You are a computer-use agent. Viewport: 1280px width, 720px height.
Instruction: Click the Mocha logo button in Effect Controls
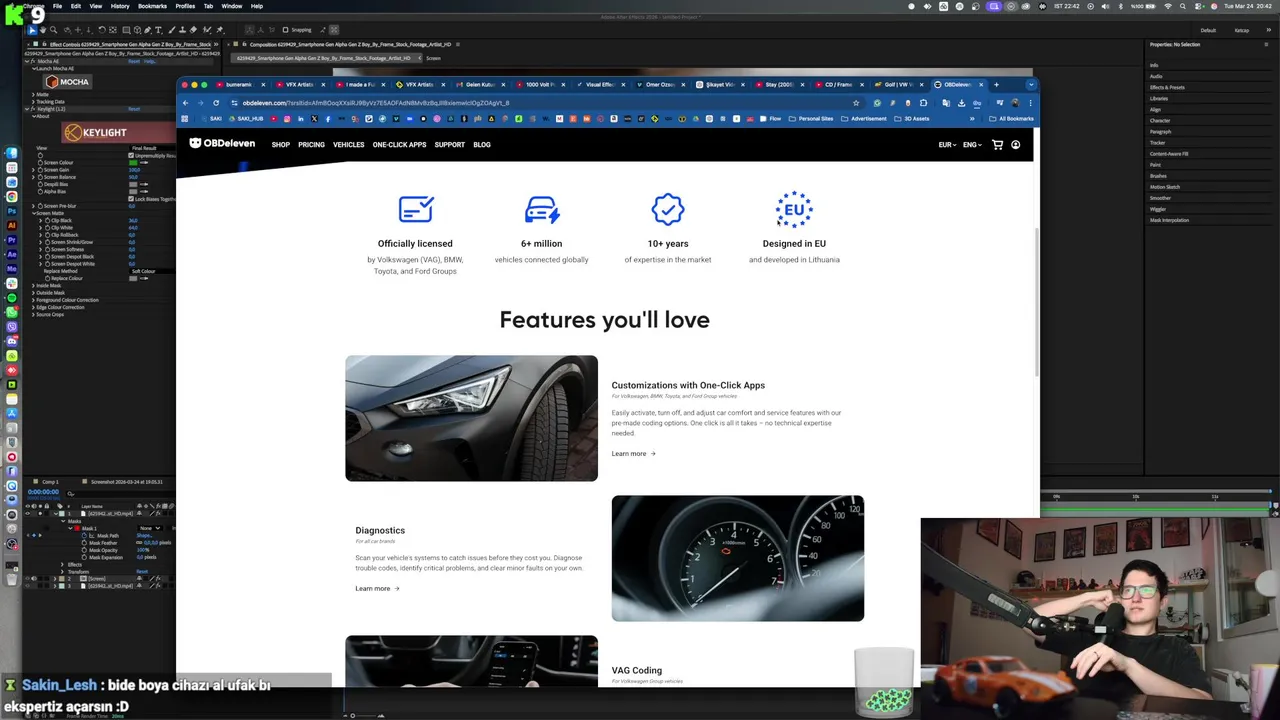[68, 82]
